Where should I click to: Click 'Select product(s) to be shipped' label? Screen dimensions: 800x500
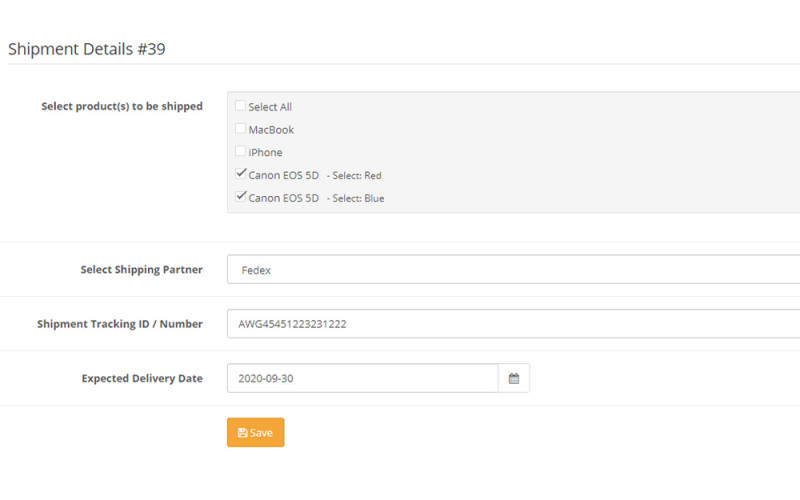coord(122,106)
